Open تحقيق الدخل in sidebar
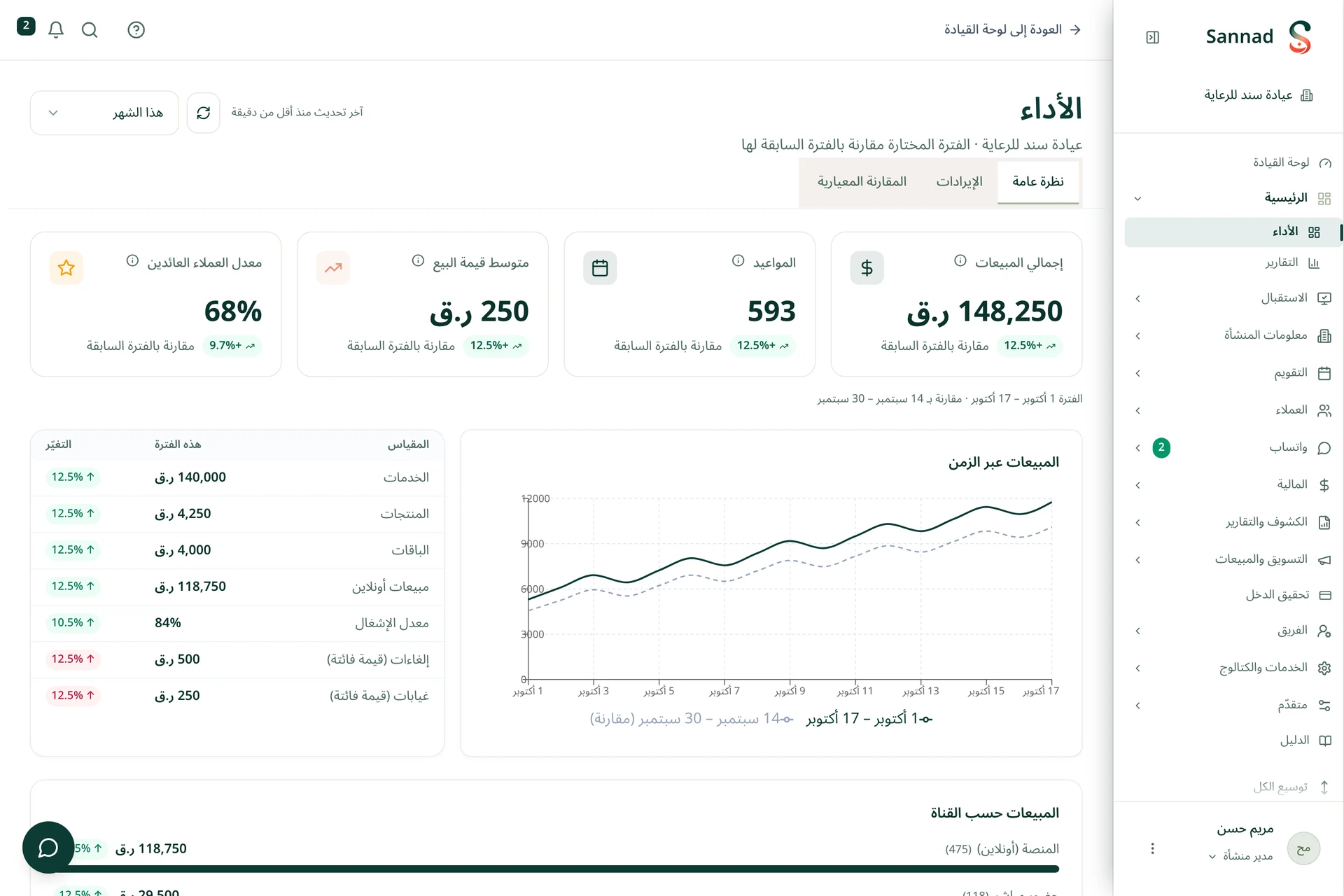Viewport: 1344px width, 896px height. 1288,595
